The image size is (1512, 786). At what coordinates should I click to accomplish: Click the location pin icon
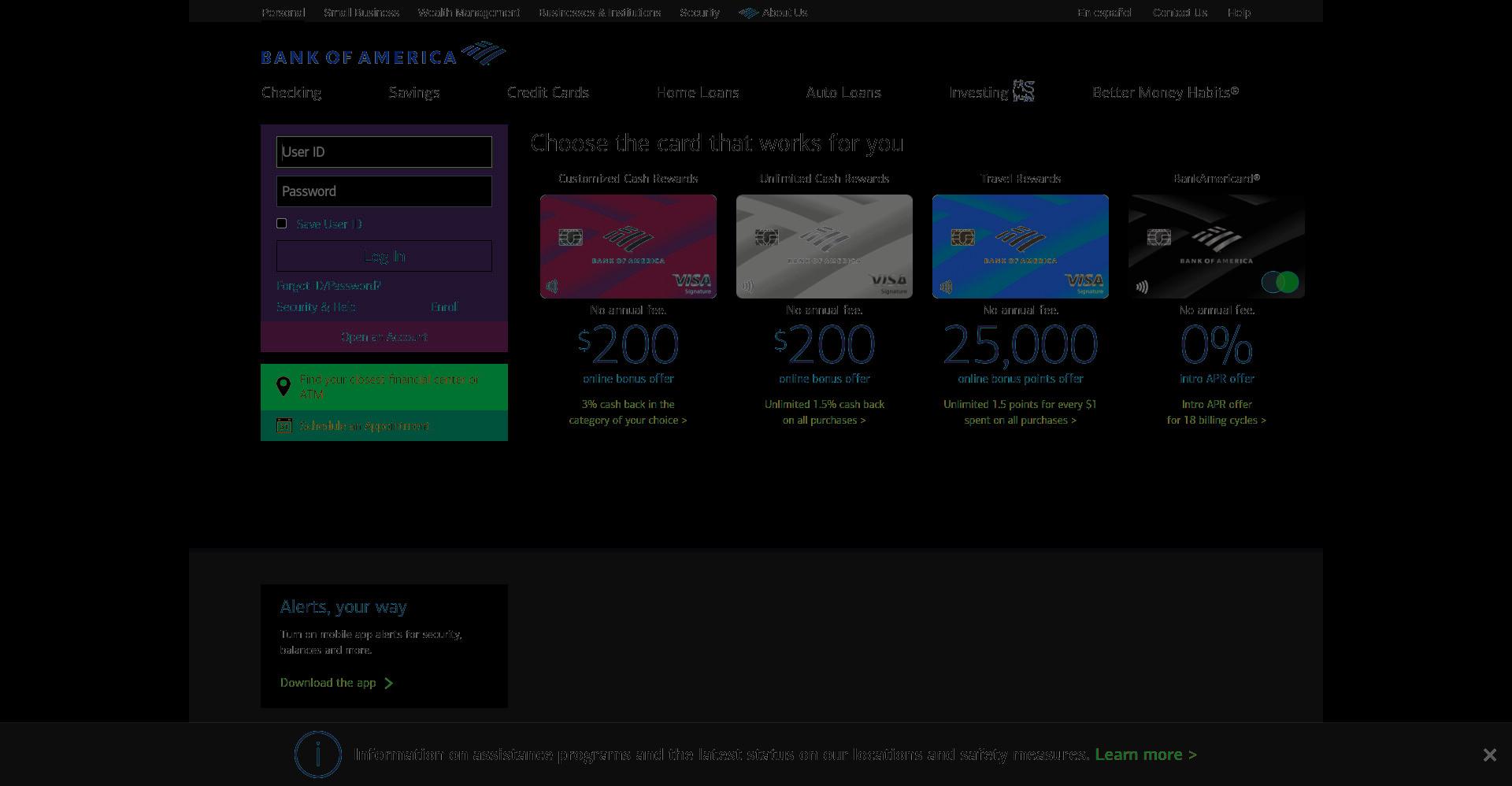[x=283, y=386]
